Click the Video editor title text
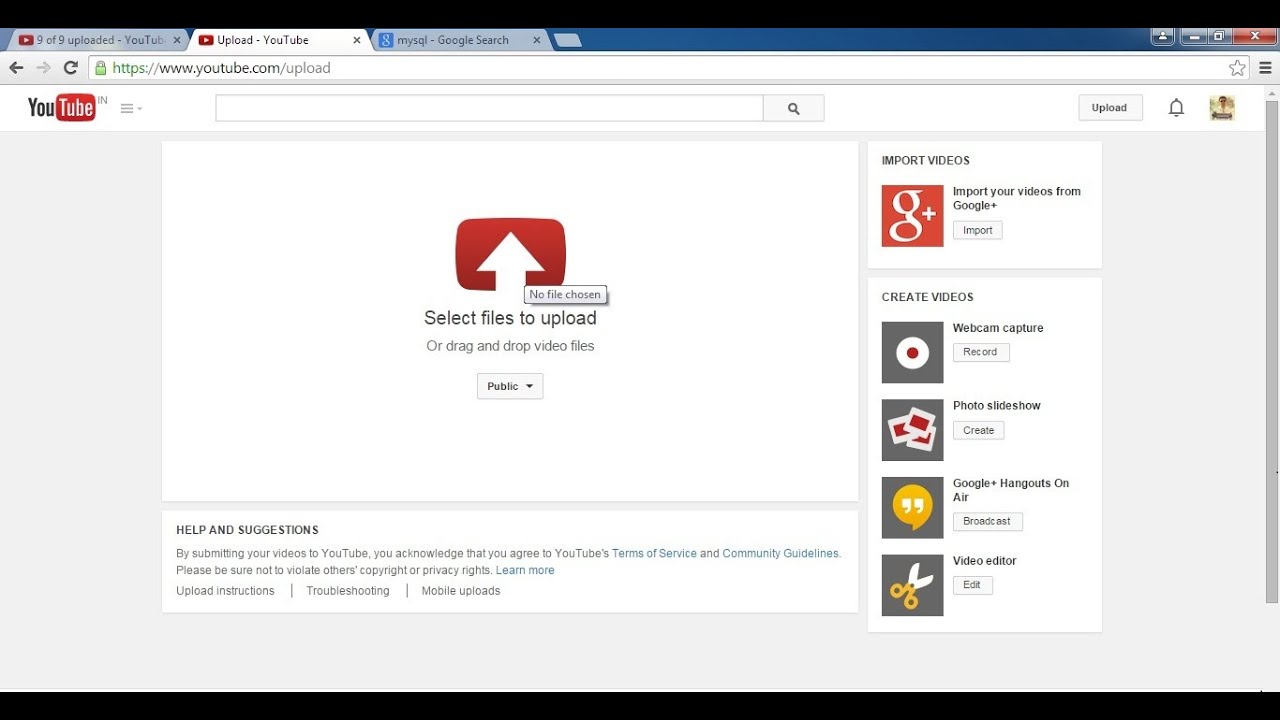Image resolution: width=1280 pixels, height=720 pixels. pos(985,561)
